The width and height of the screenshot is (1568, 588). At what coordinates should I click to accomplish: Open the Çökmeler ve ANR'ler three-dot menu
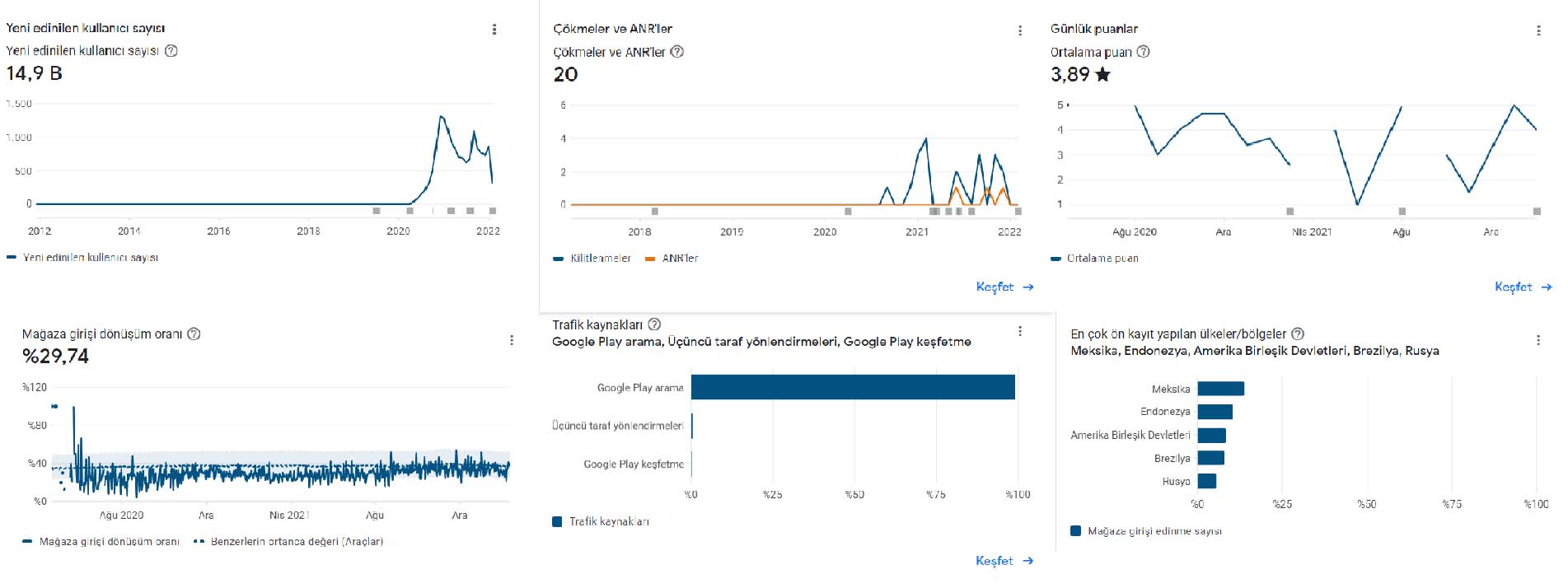point(1020,30)
